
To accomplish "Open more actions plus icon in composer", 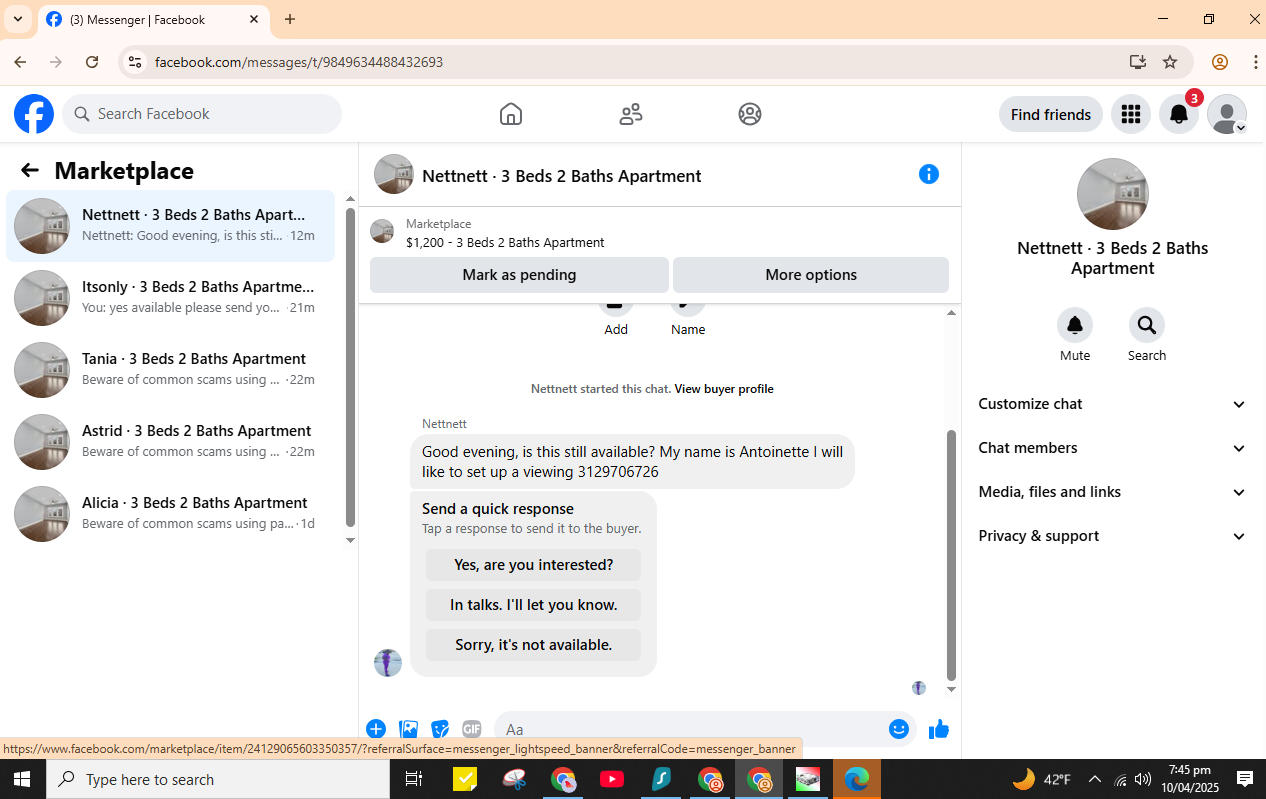I will click(376, 729).
